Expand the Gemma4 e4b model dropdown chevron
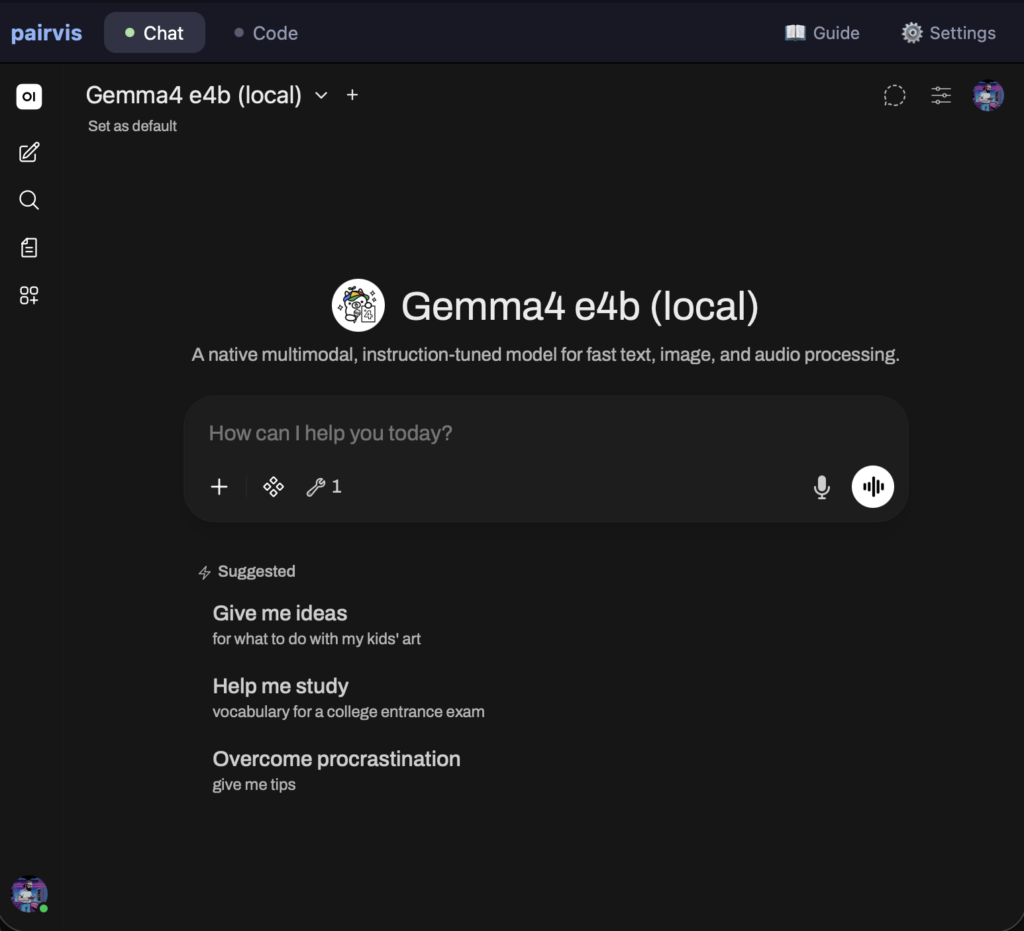 321,95
